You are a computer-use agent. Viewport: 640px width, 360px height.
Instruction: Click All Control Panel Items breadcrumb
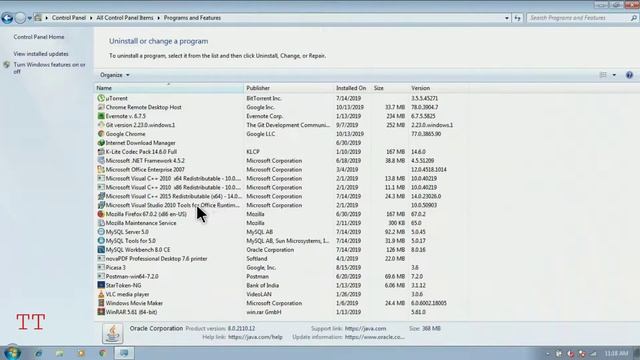125,18
